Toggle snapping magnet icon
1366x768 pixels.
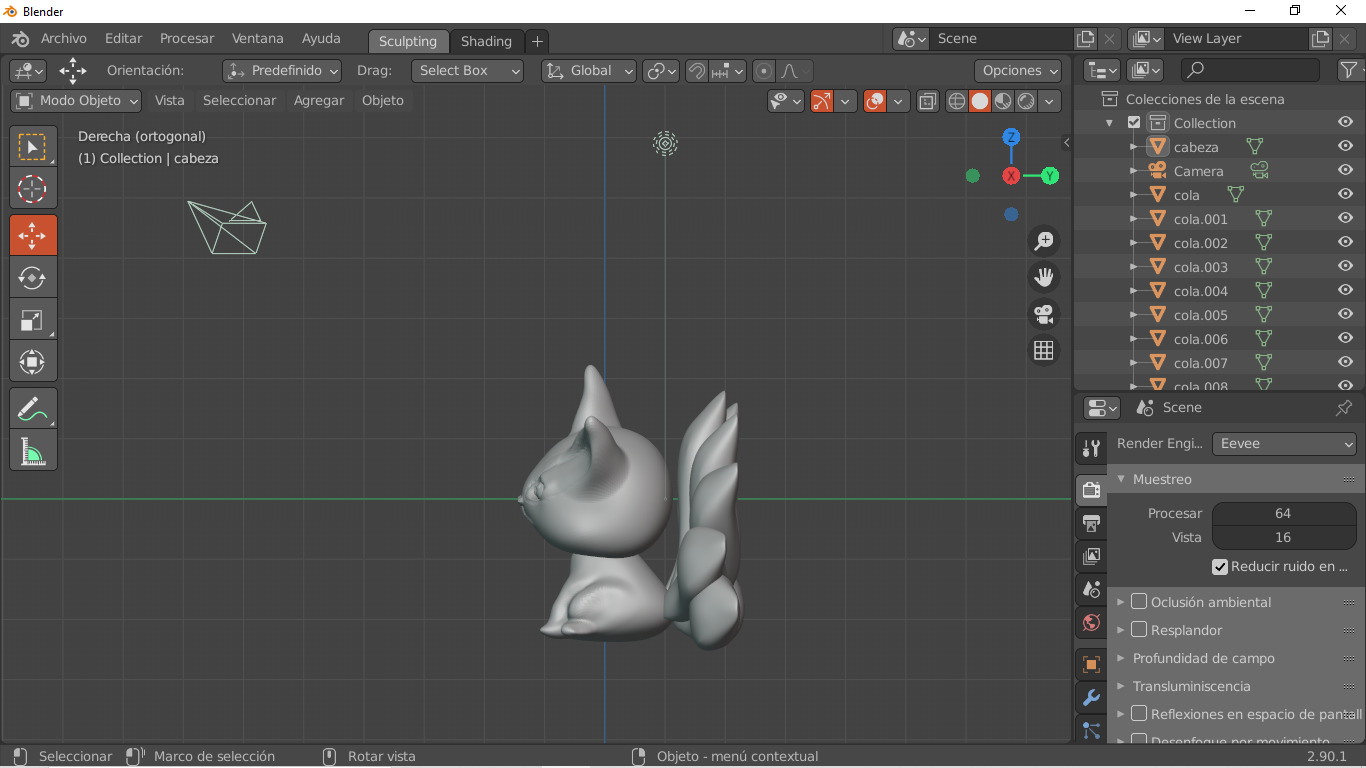[x=697, y=71]
